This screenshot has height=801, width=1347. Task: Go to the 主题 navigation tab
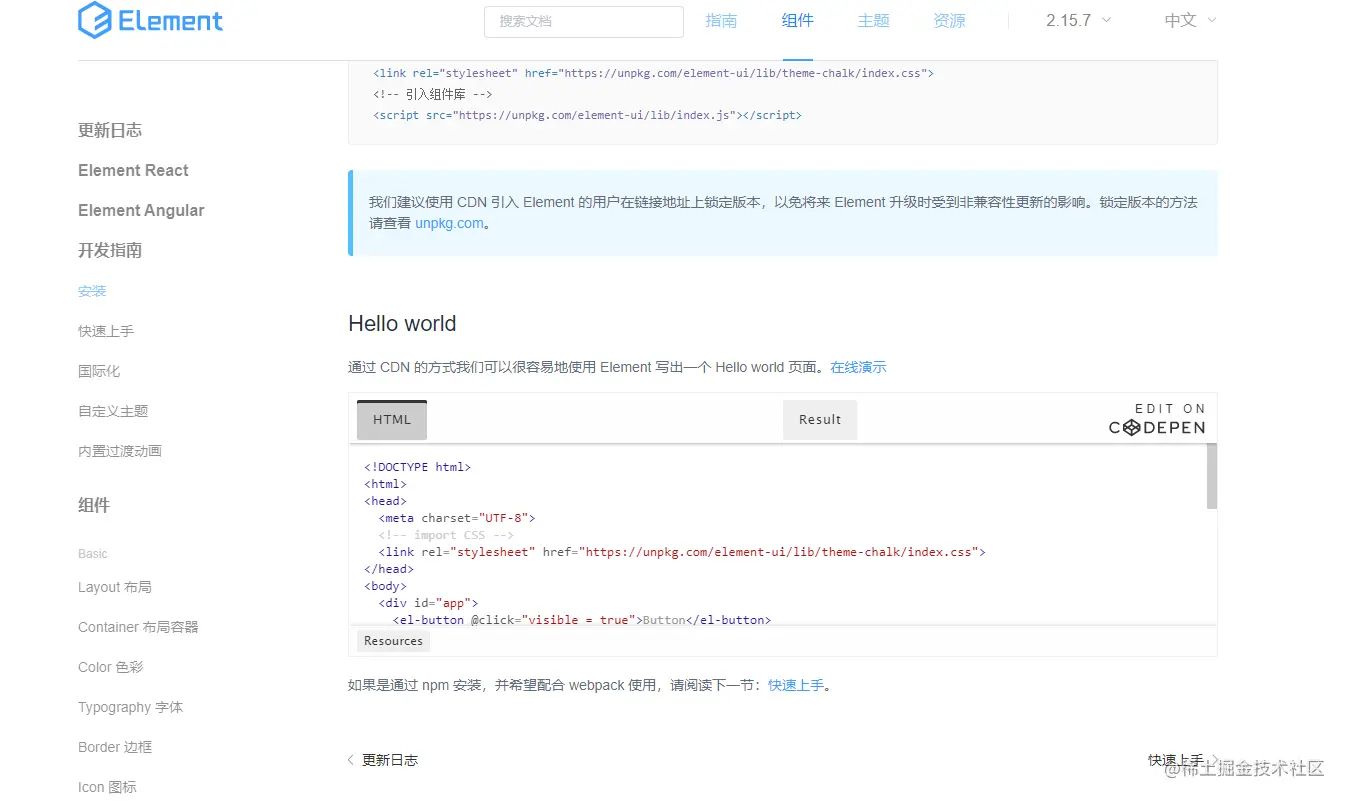click(874, 20)
